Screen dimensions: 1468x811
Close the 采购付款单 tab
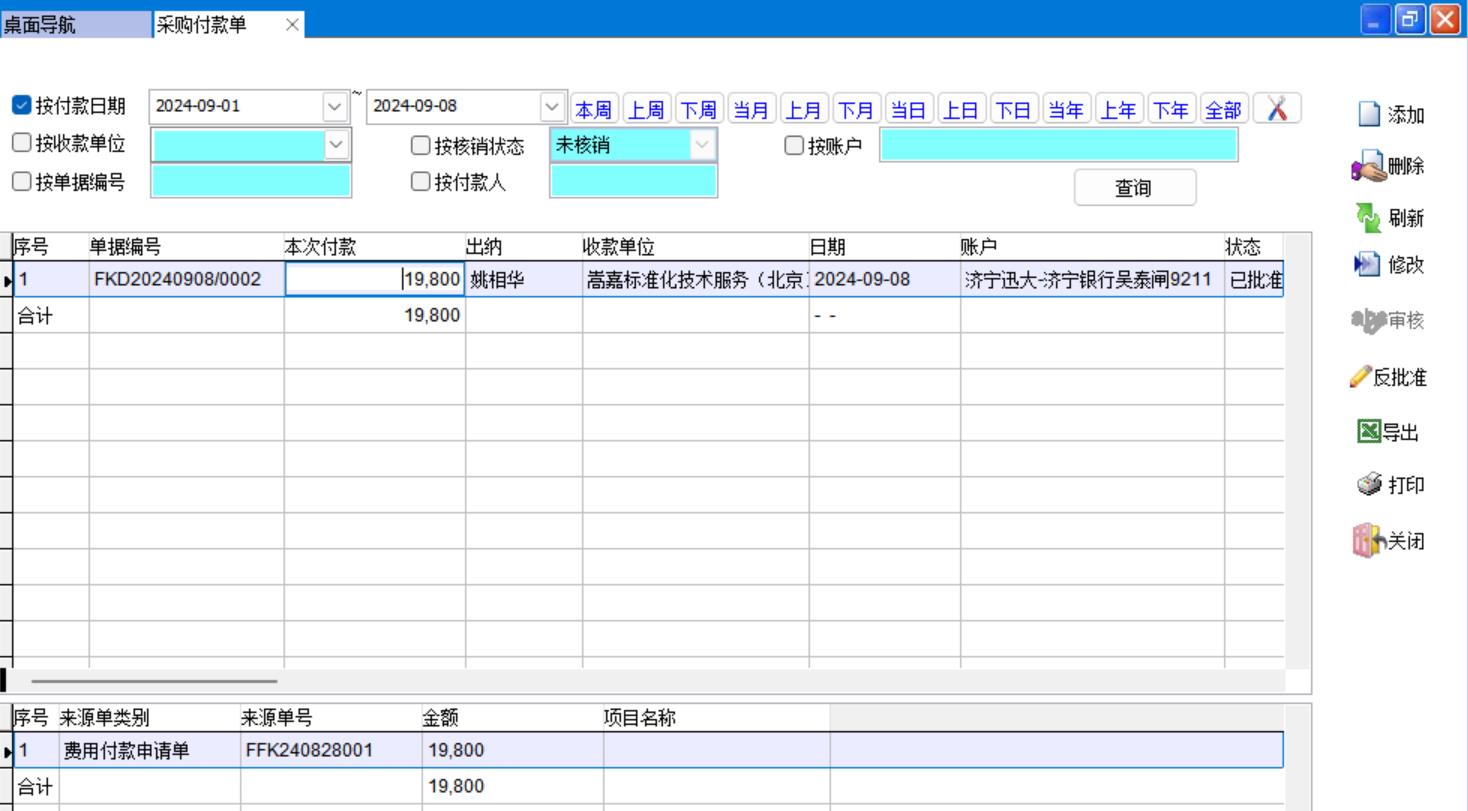(292, 25)
